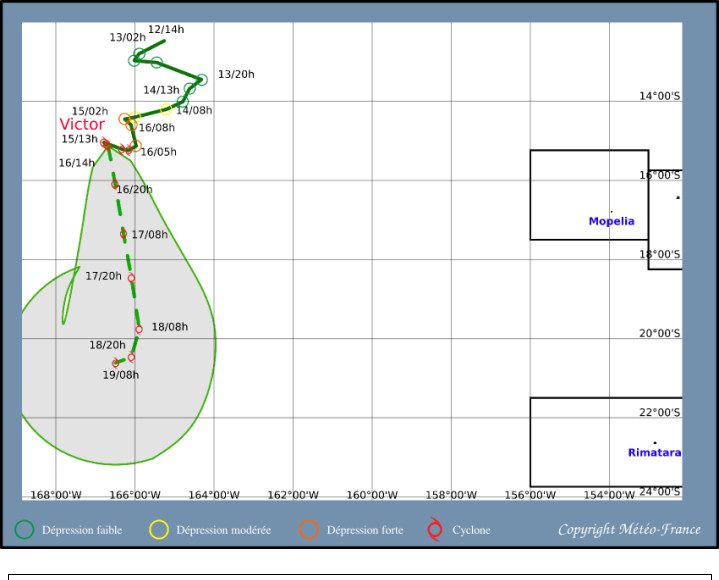Click the Rimatara island label
The width and height of the screenshot is (719, 580).
click(x=654, y=453)
